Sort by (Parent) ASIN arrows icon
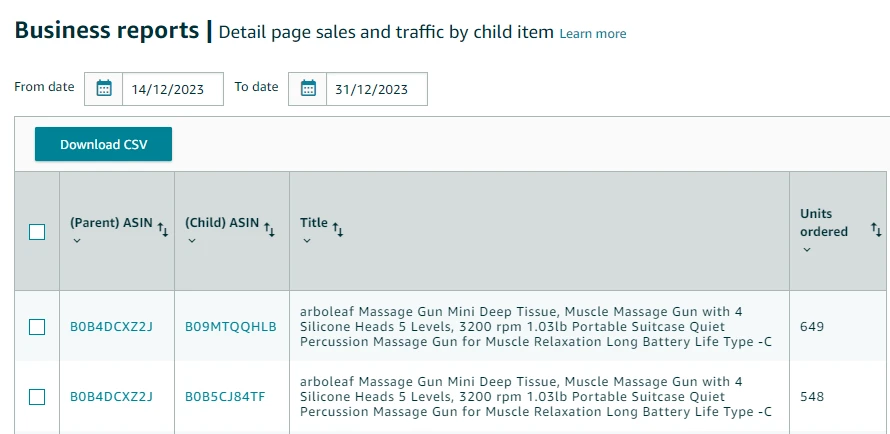The image size is (890, 434). pyautogui.click(x=163, y=230)
